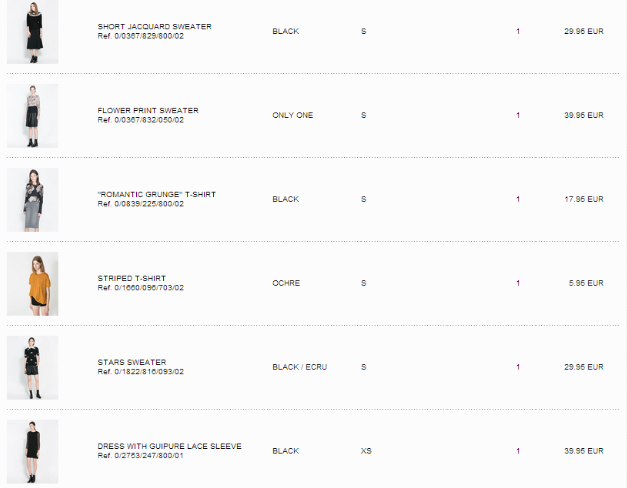Click the STRIPED T-SHIRT product name
Screen dimensions: 627x488
point(132,278)
